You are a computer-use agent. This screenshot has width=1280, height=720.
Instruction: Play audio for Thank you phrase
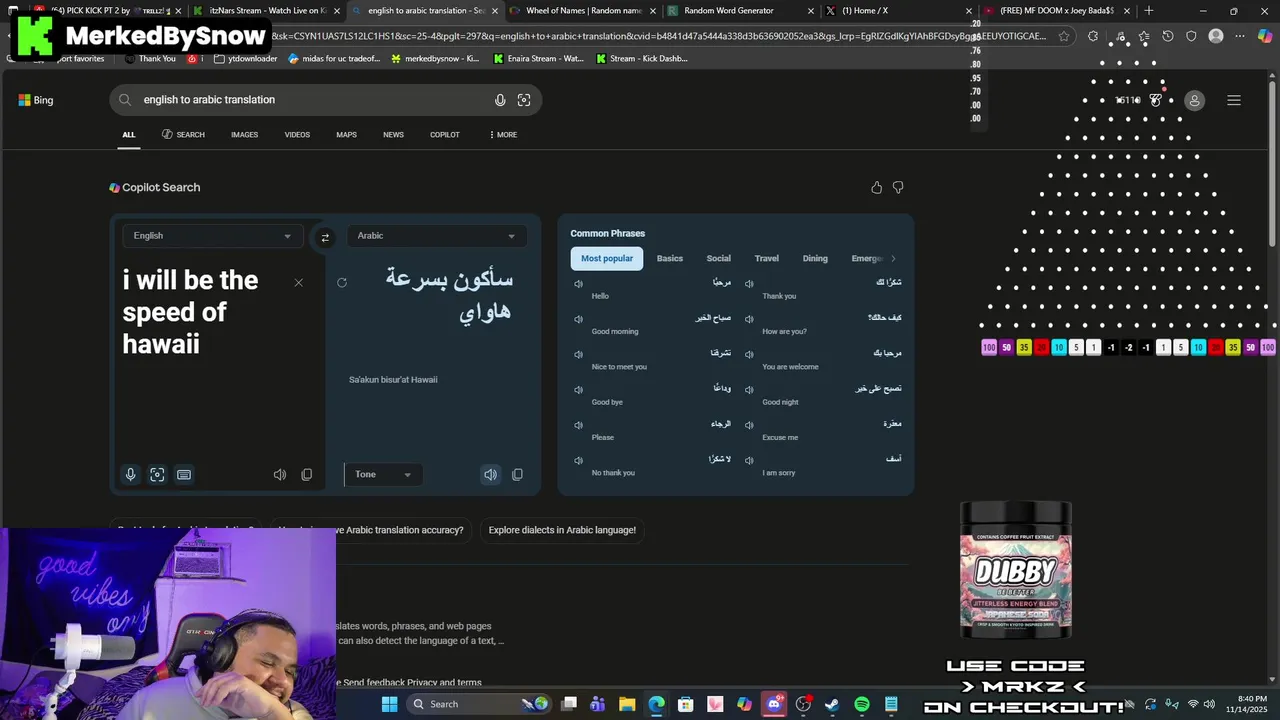click(749, 284)
